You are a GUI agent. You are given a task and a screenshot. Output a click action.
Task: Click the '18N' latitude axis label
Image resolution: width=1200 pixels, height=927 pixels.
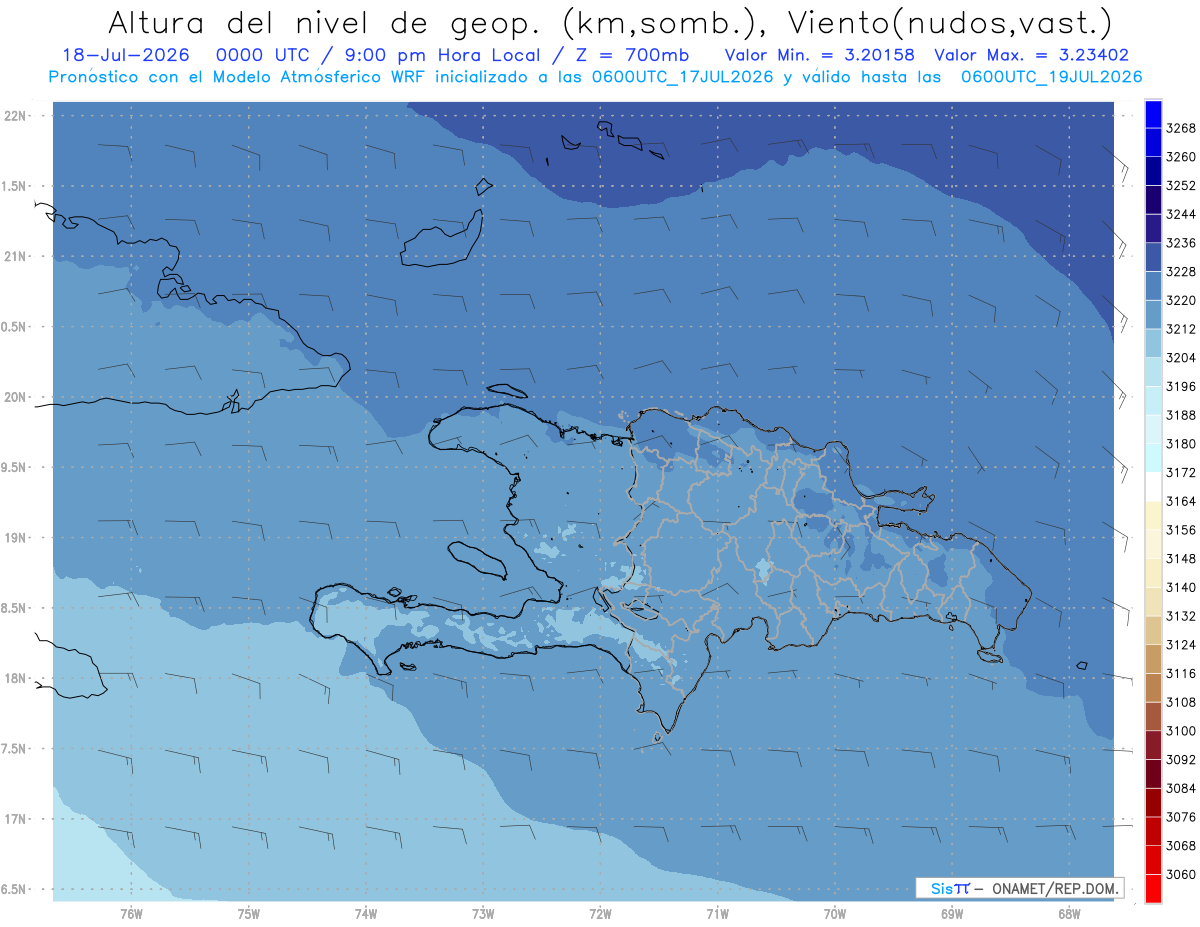click(x=17, y=678)
